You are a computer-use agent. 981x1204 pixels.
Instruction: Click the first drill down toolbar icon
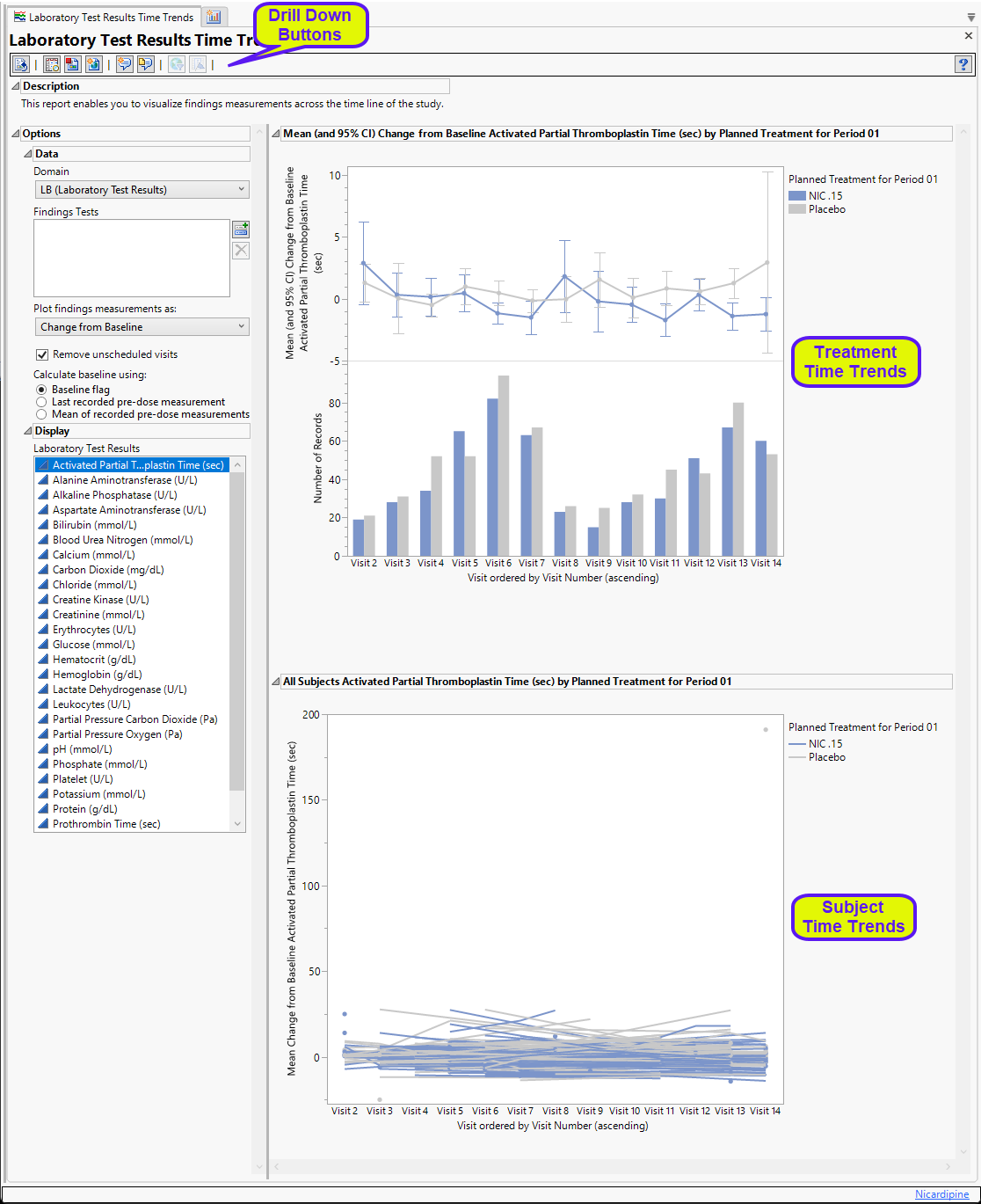click(20, 64)
